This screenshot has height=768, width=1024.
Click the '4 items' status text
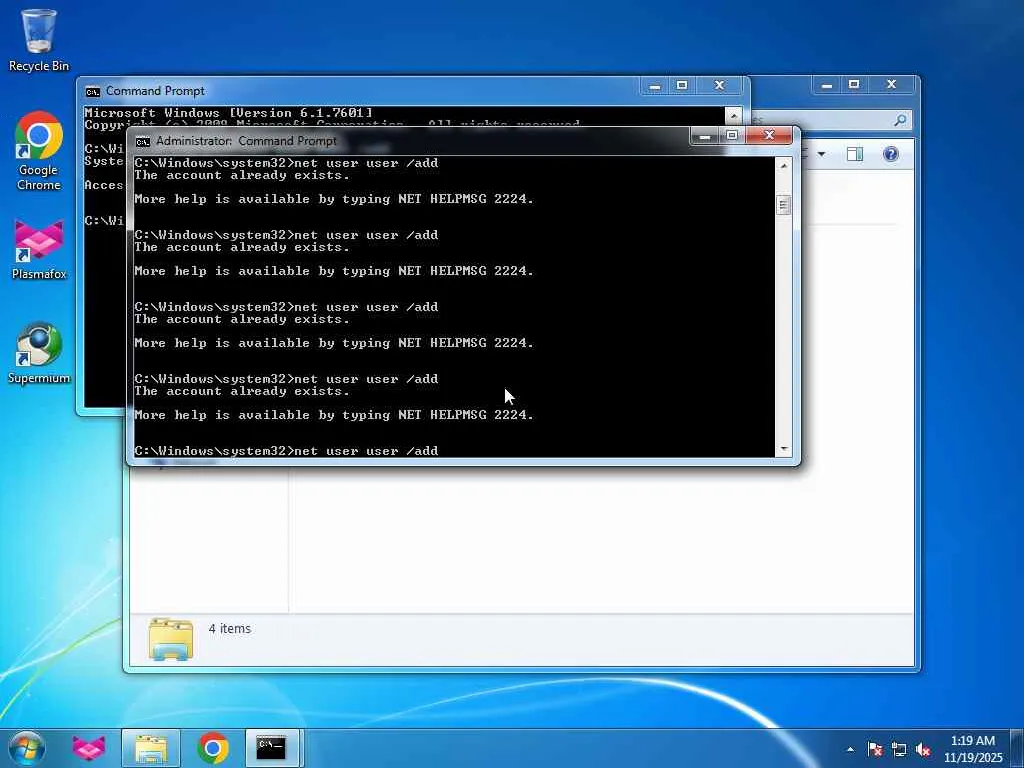pos(230,628)
